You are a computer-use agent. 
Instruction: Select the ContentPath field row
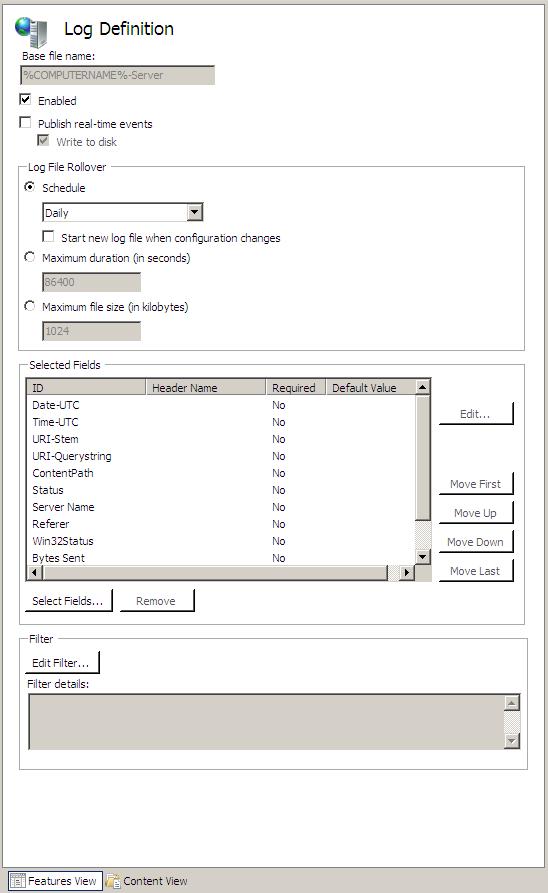(221, 473)
